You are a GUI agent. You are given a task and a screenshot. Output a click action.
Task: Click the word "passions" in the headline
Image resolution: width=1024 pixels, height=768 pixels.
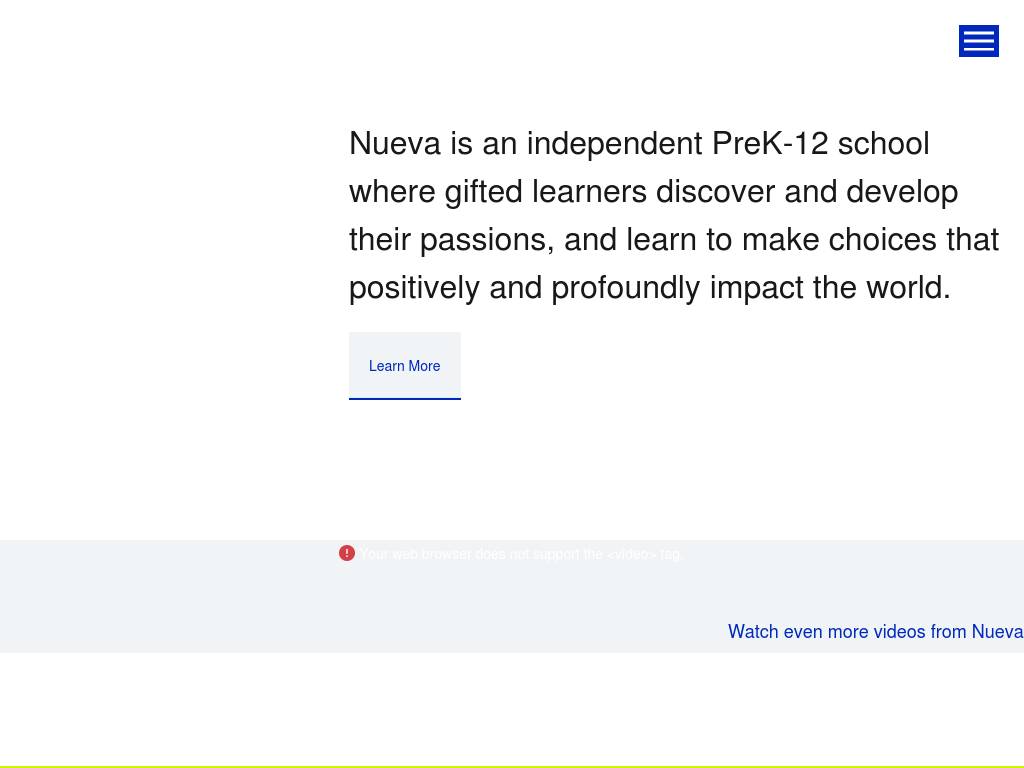pos(484,239)
